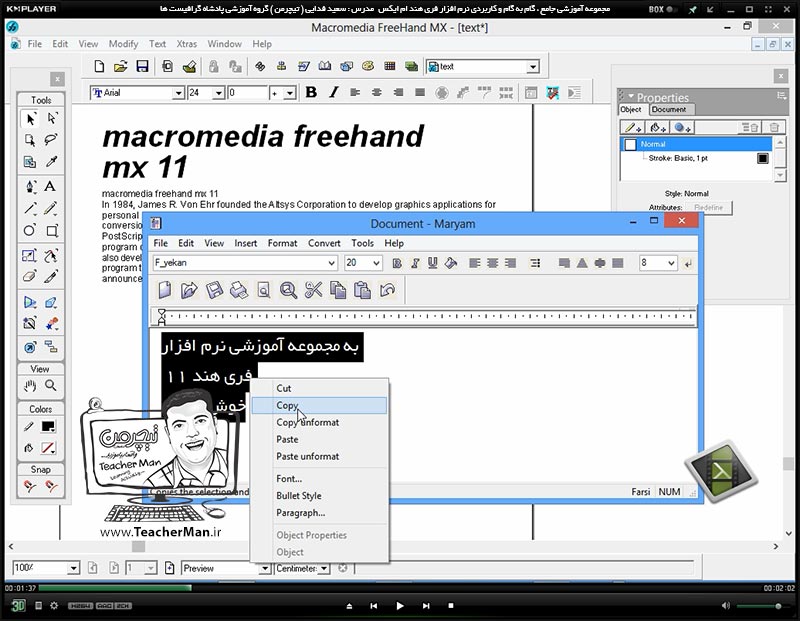800x621 pixels.
Task: Open the 100% zoom dropdown
Action: click(x=73, y=568)
